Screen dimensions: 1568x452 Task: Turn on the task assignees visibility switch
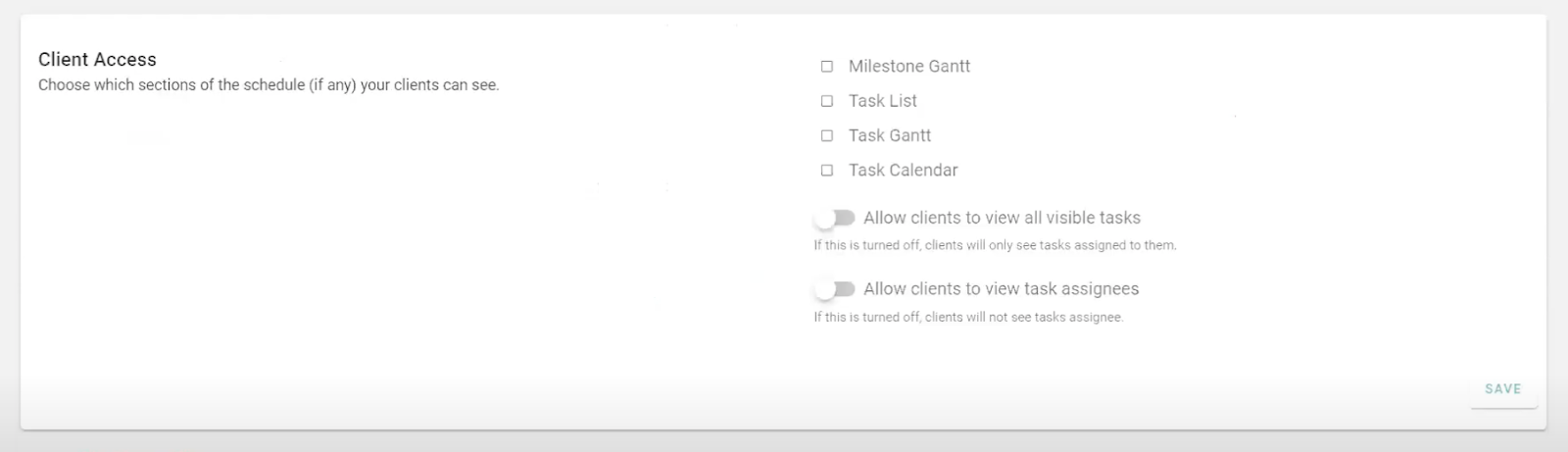(x=835, y=289)
